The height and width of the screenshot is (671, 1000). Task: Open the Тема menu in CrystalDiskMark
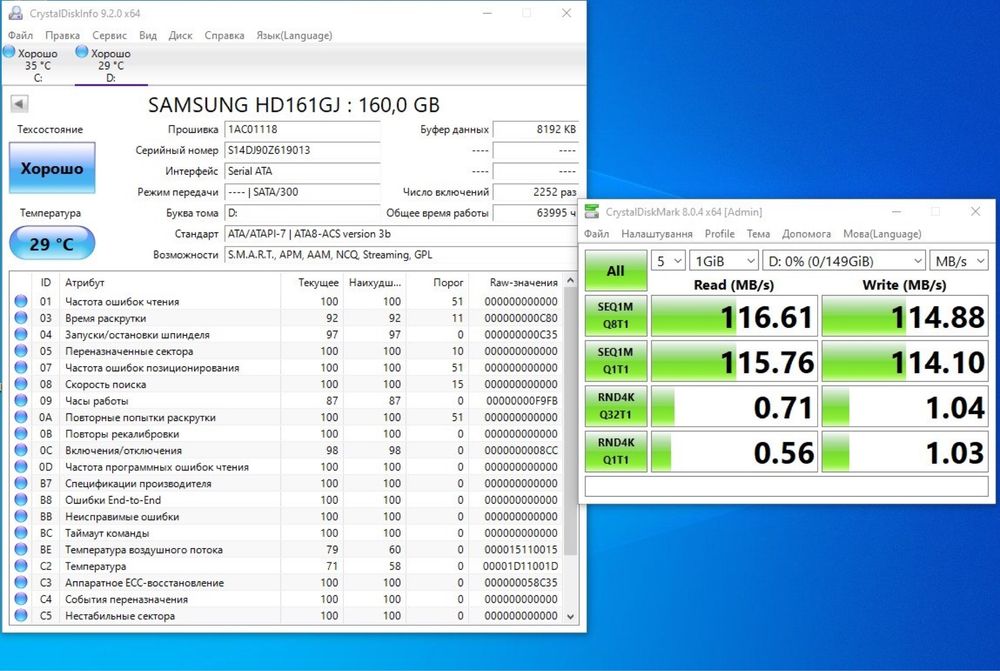click(x=758, y=233)
